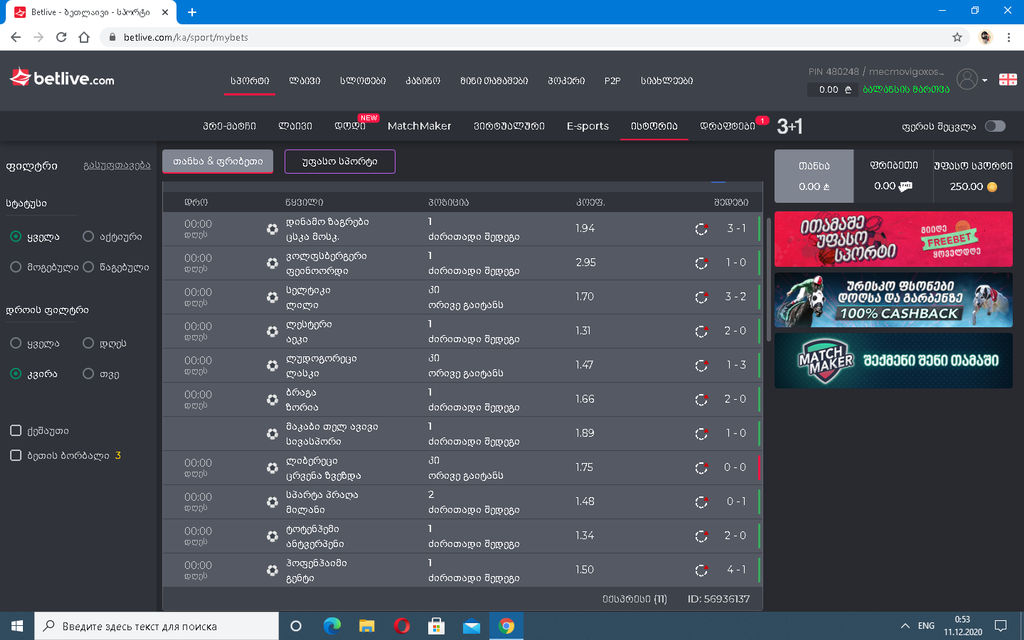Click the Georgian flag language icon
The height and width of the screenshot is (640, 1024).
1008,80
